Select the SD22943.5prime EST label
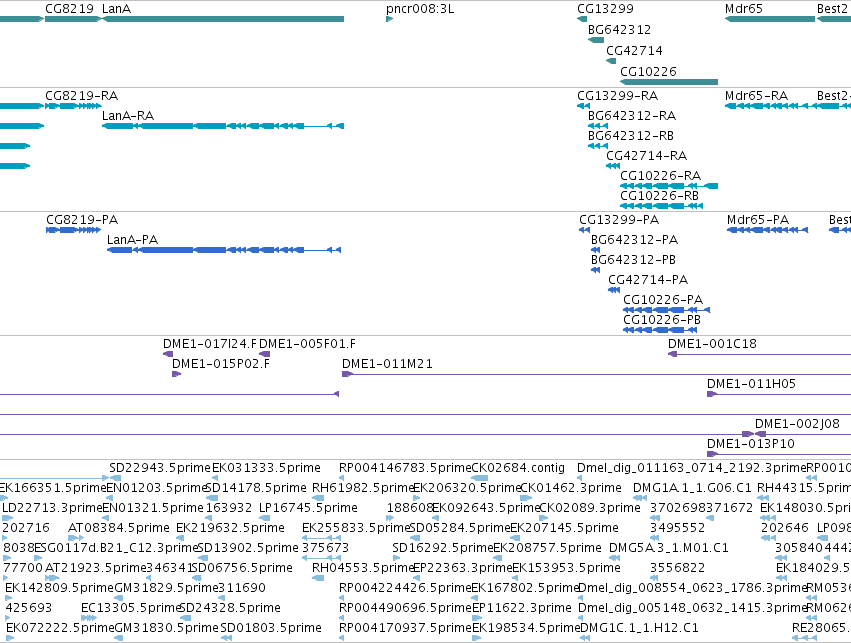851x643 pixels. (x=160, y=468)
